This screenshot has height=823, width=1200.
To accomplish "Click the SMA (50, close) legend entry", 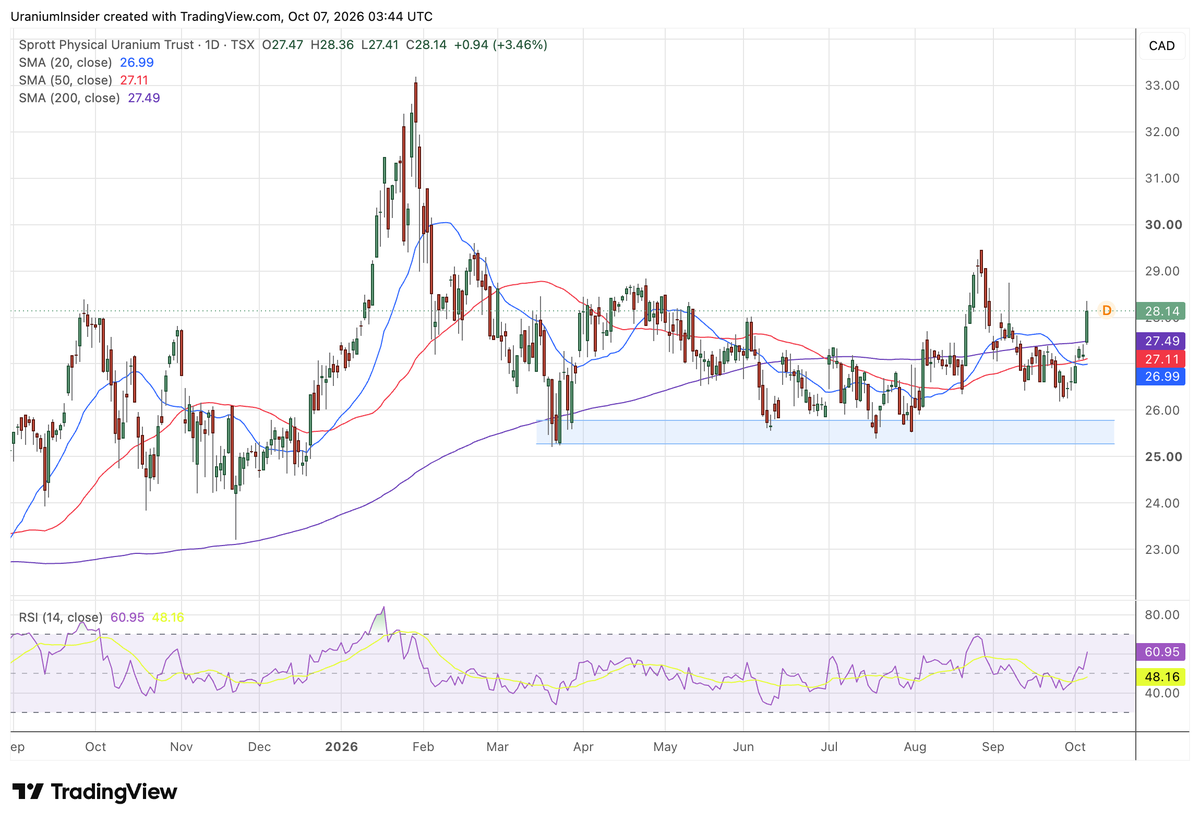I will [x=86, y=80].
